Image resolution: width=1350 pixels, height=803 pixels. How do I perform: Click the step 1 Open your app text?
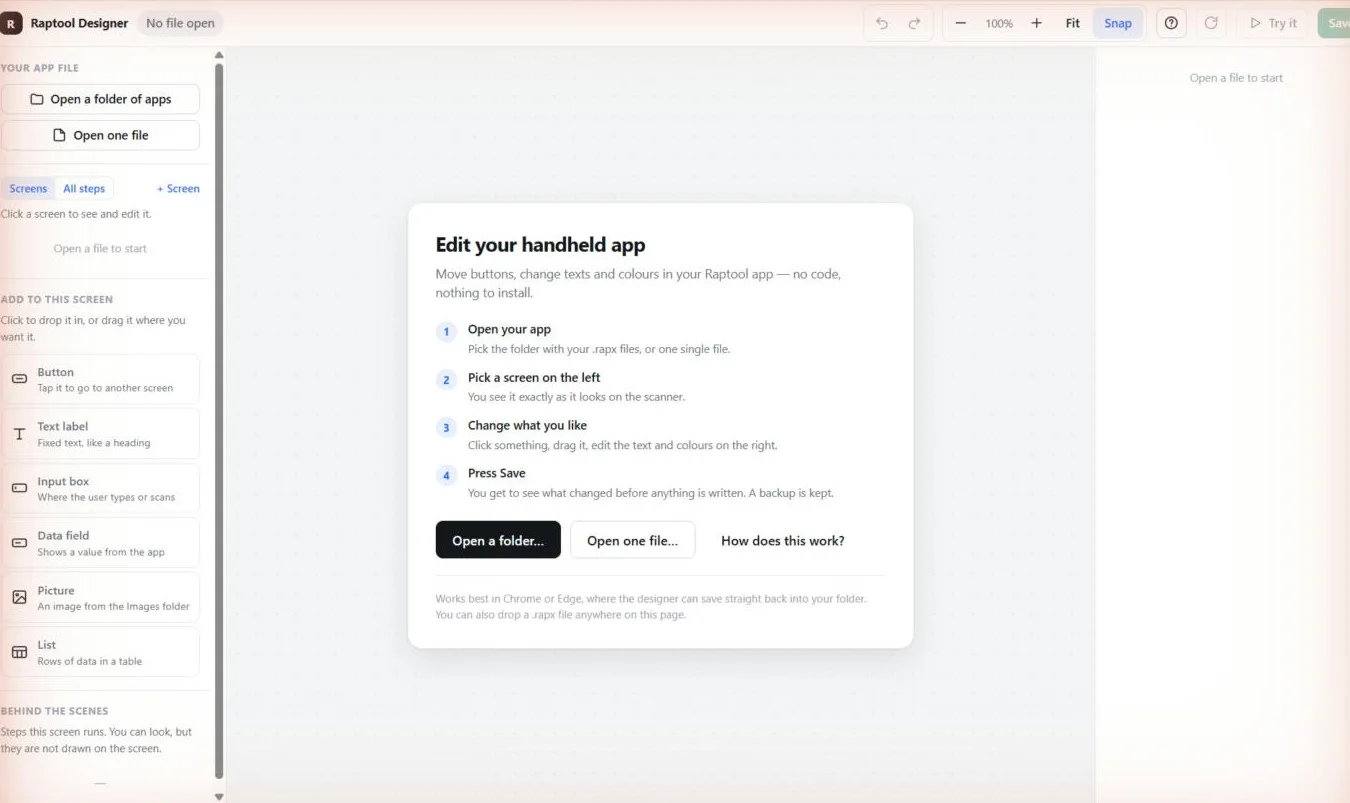coord(509,329)
